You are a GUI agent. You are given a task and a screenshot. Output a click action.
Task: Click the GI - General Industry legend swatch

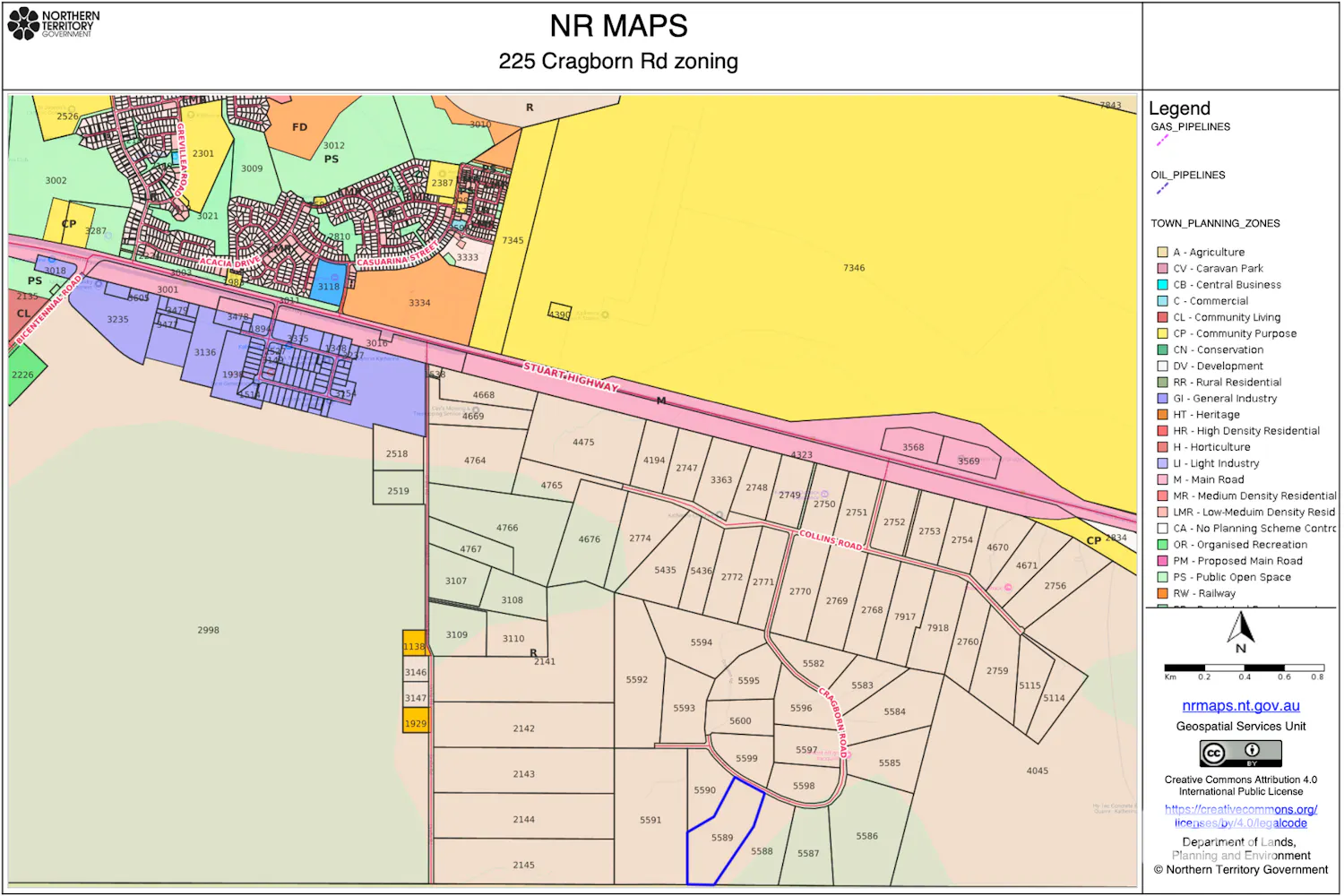tap(1162, 399)
